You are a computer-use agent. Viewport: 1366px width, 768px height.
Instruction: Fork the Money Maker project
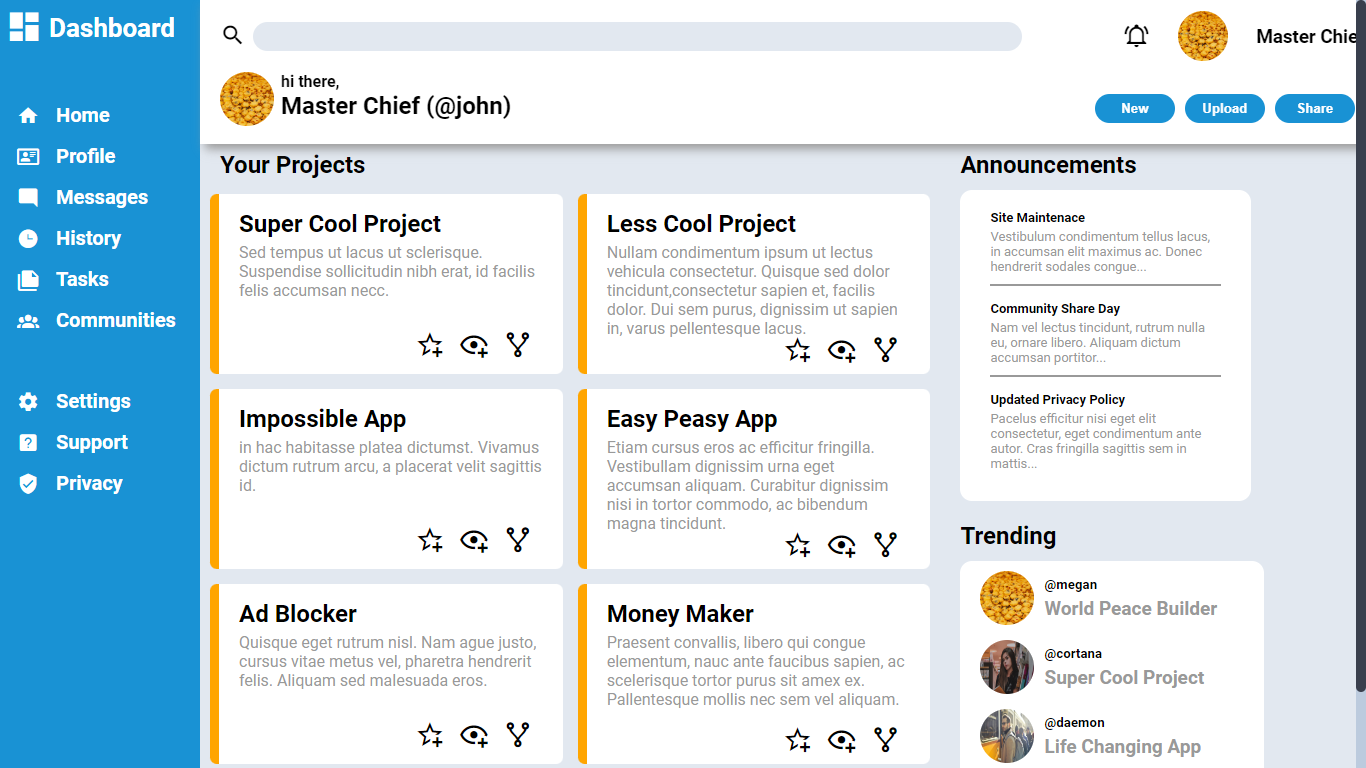[x=885, y=740]
